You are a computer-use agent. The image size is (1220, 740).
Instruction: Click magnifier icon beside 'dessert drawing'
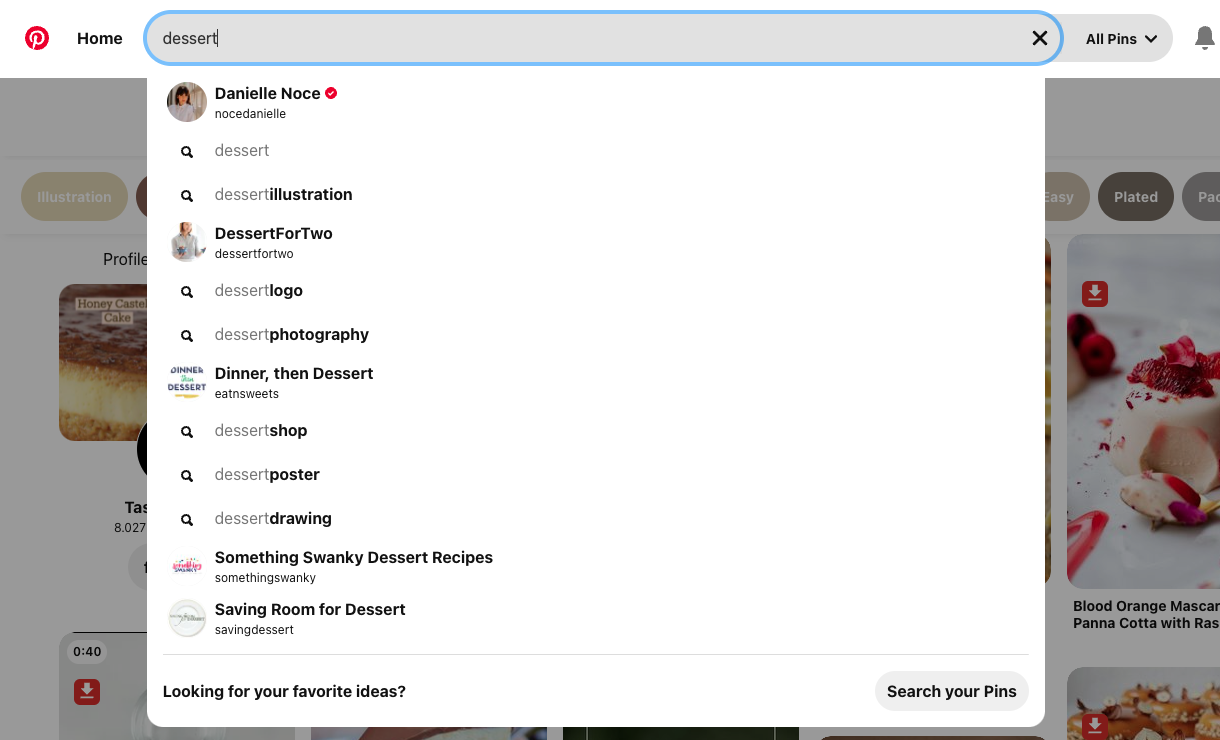(187, 520)
